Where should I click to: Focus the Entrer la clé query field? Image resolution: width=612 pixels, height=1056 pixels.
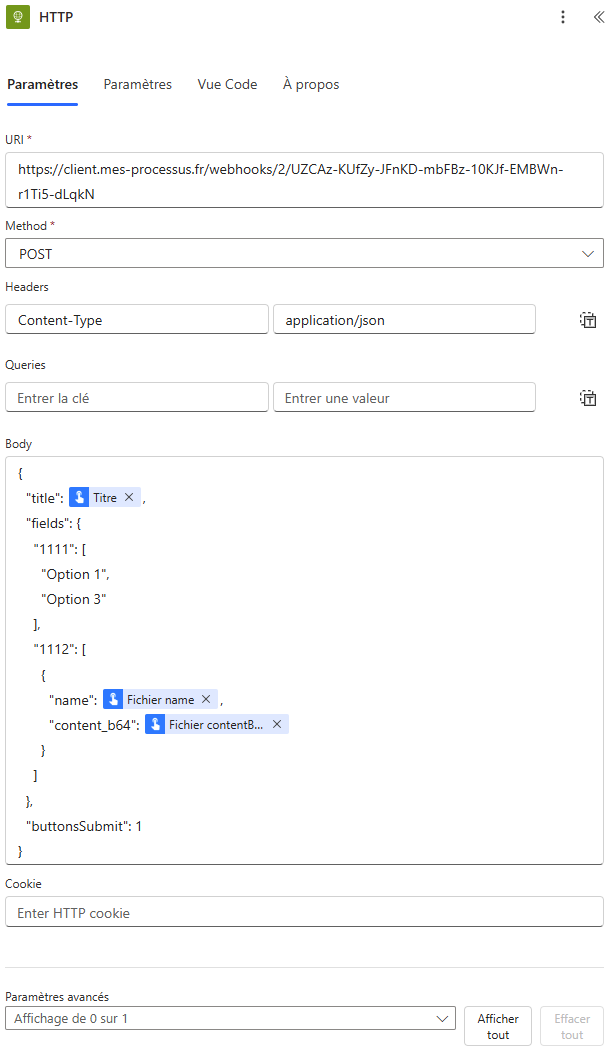pyautogui.click(x=137, y=398)
